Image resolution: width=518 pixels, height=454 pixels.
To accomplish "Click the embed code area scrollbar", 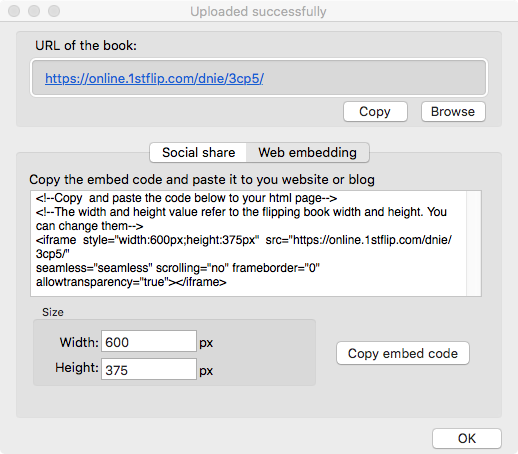I will tap(474, 243).
